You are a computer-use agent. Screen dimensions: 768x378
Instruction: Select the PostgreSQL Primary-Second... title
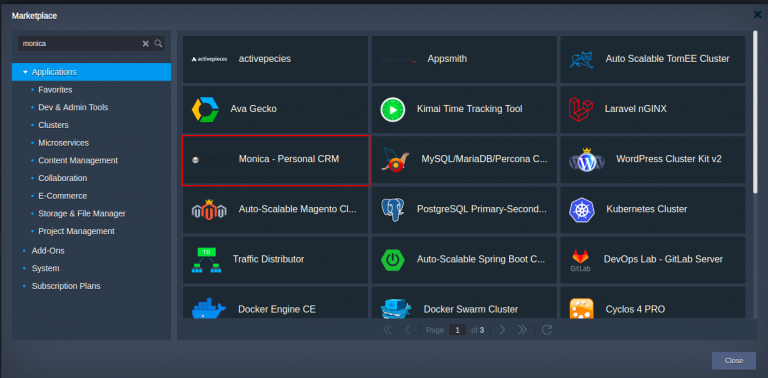tap(481, 209)
